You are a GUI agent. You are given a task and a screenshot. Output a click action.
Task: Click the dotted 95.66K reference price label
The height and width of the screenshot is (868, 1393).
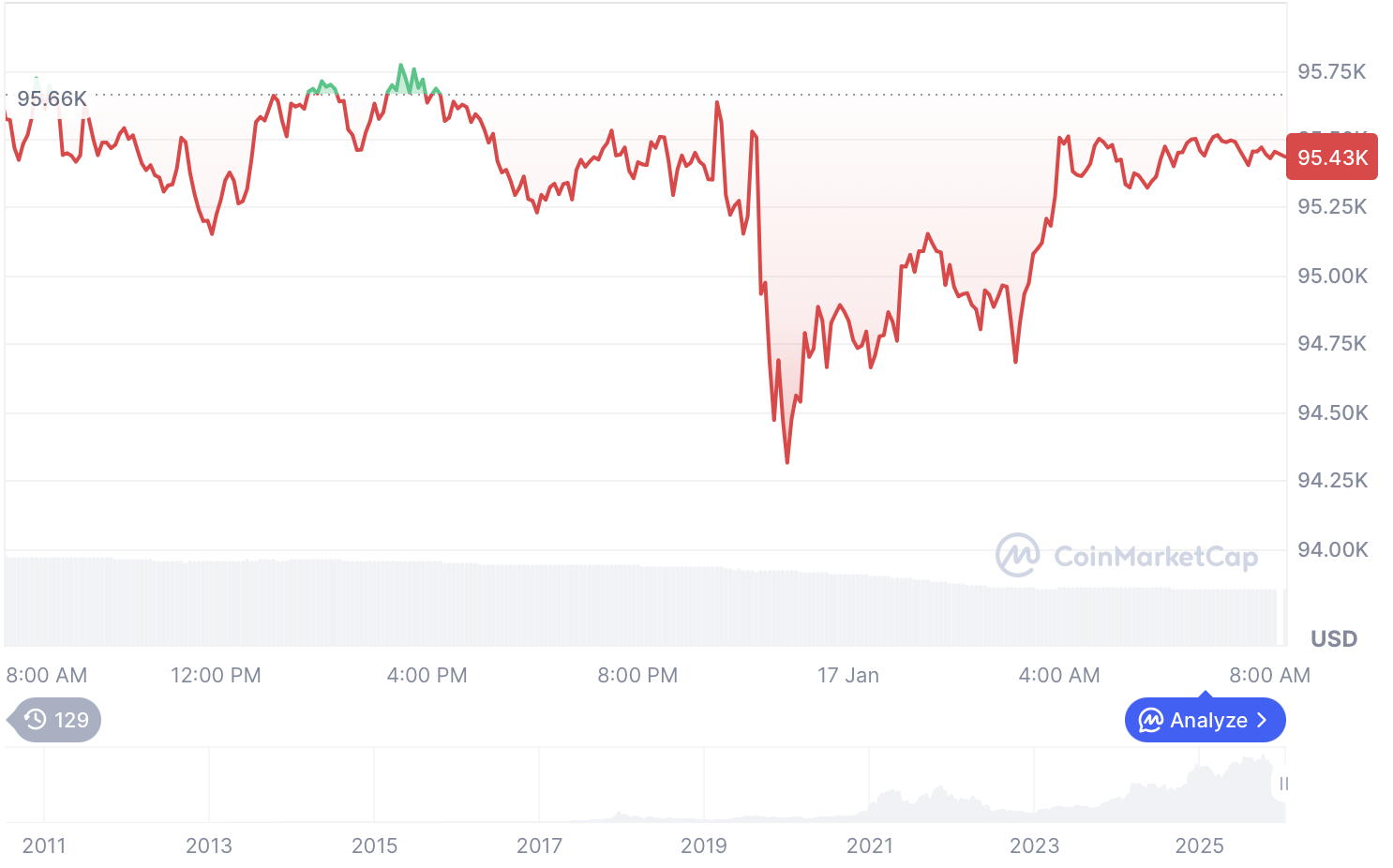pyautogui.click(x=52, y=97)
